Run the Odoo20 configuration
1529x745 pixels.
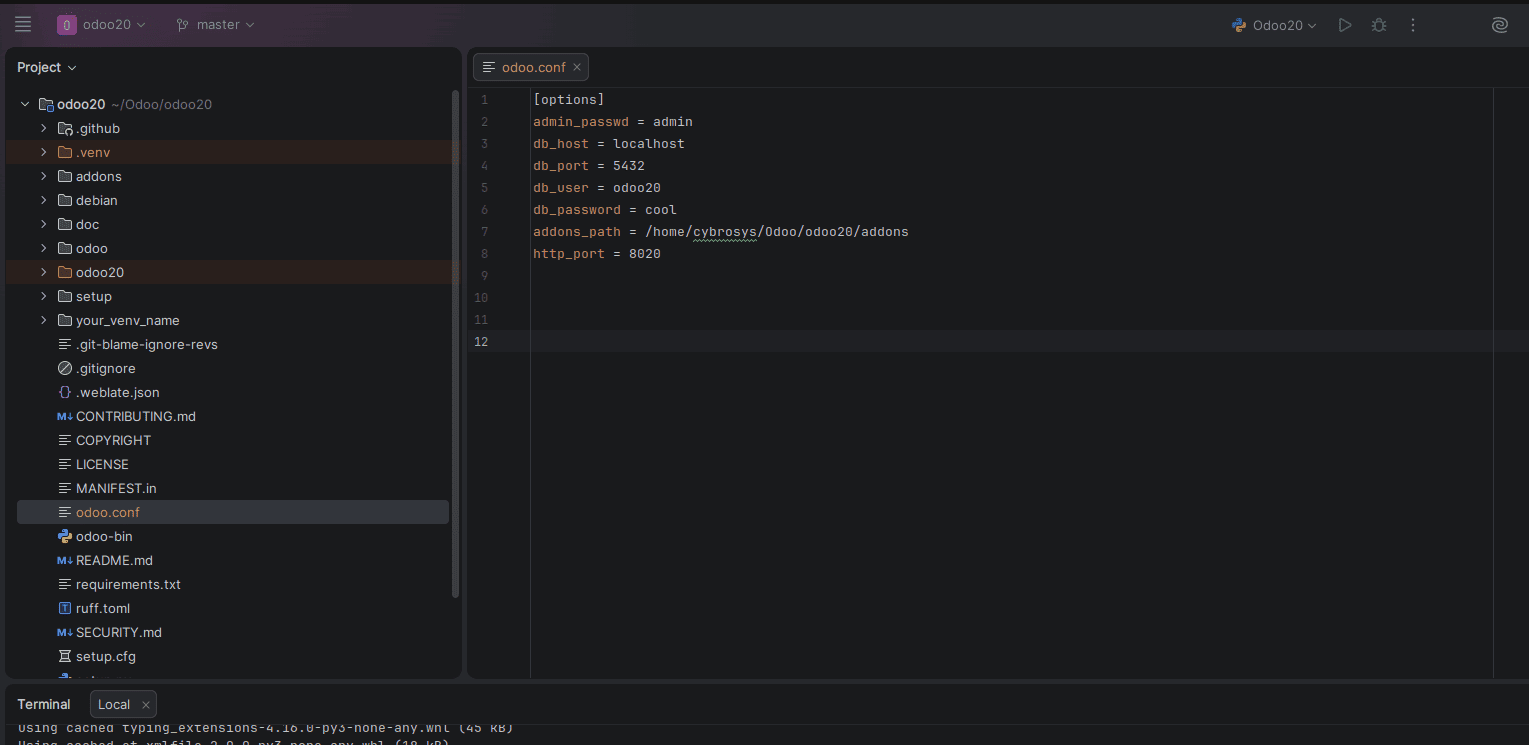pos(1345,25)
